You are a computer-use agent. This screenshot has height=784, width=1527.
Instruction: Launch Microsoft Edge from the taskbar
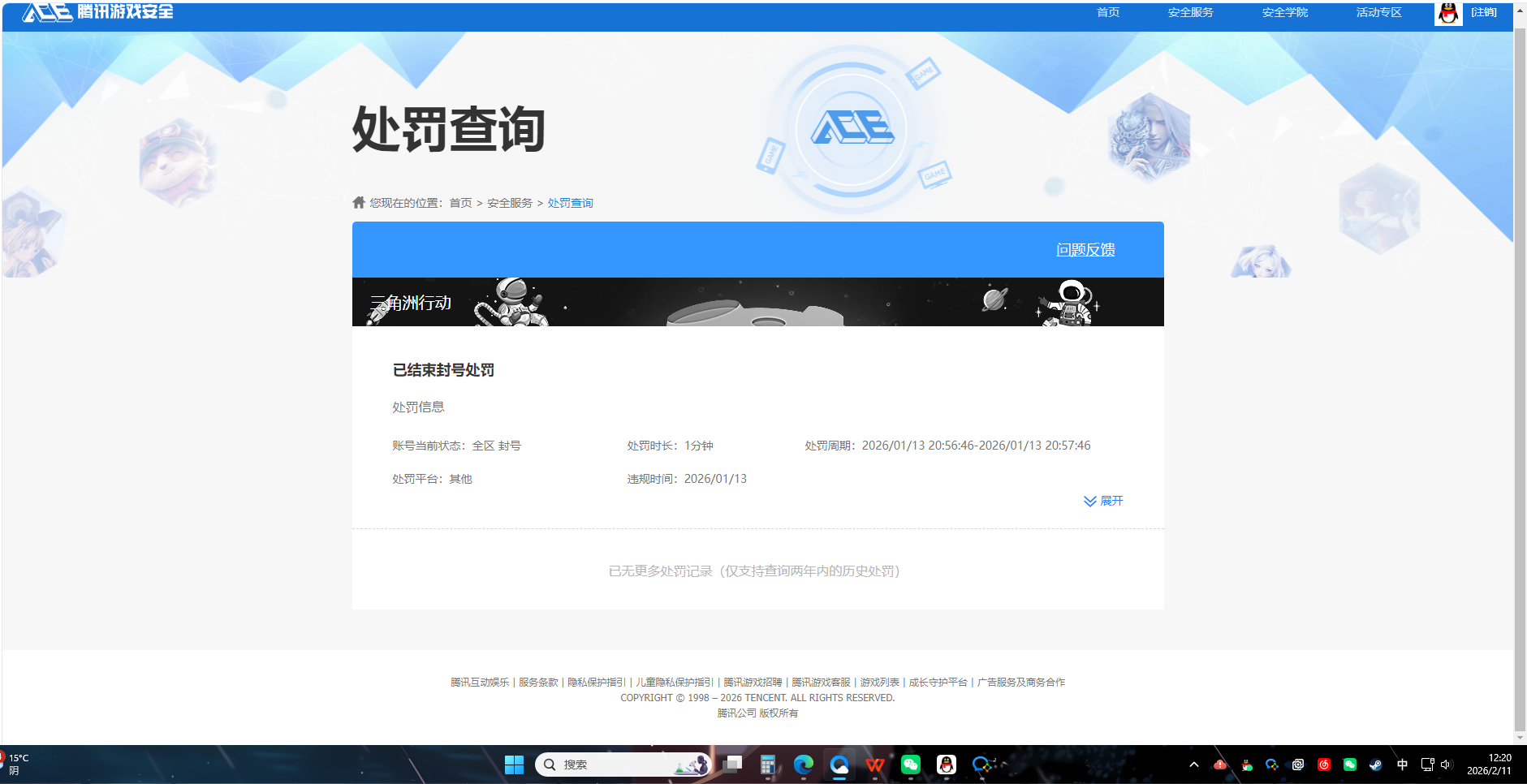coord(804,764)
